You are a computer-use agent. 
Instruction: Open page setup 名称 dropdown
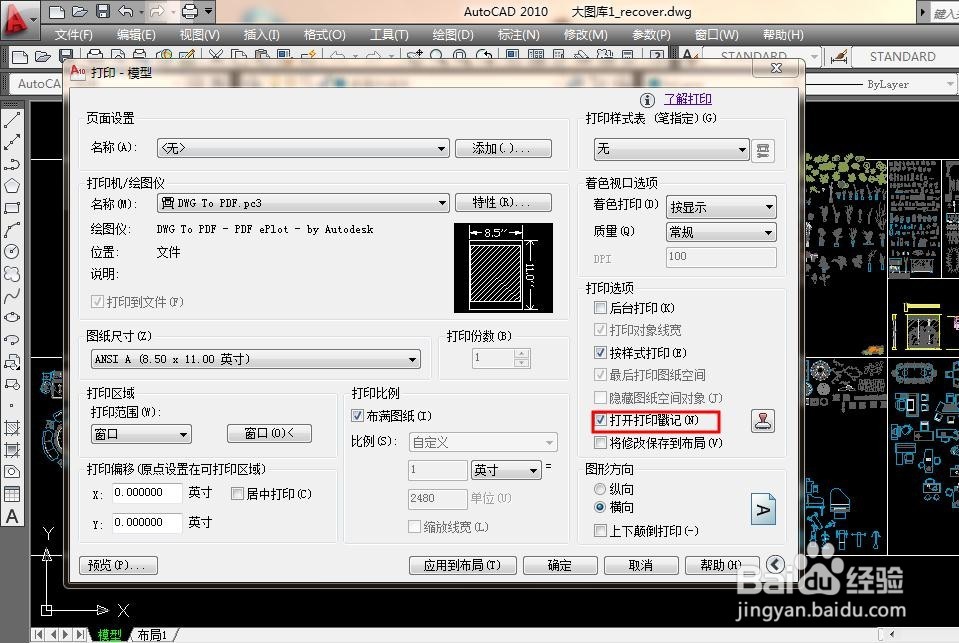click(303, 148)
